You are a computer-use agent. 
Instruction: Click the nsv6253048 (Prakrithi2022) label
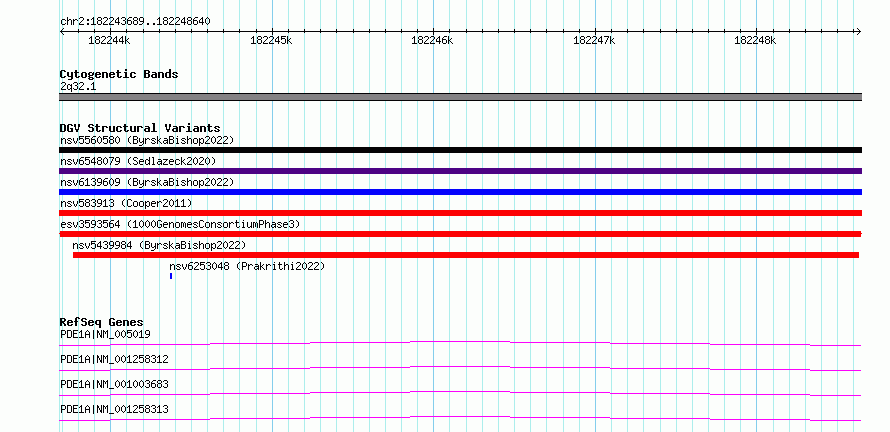click(247, 266)
